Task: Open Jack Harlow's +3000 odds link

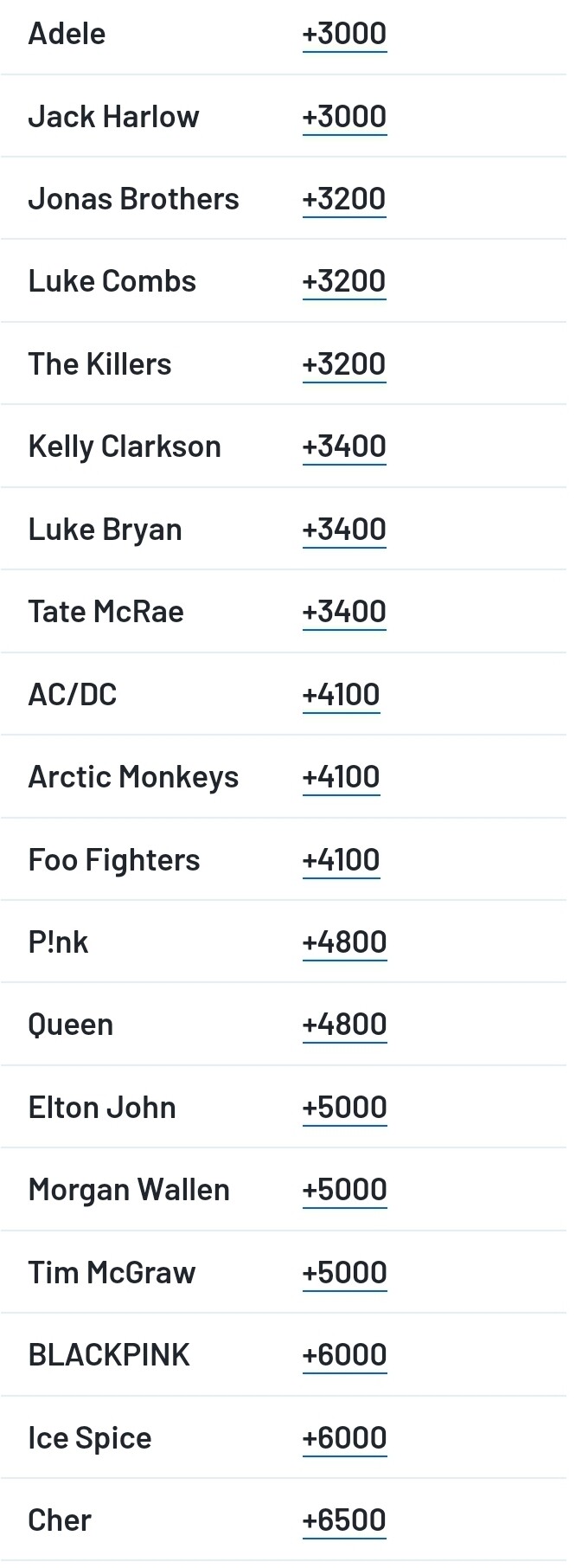Action: 344,117
